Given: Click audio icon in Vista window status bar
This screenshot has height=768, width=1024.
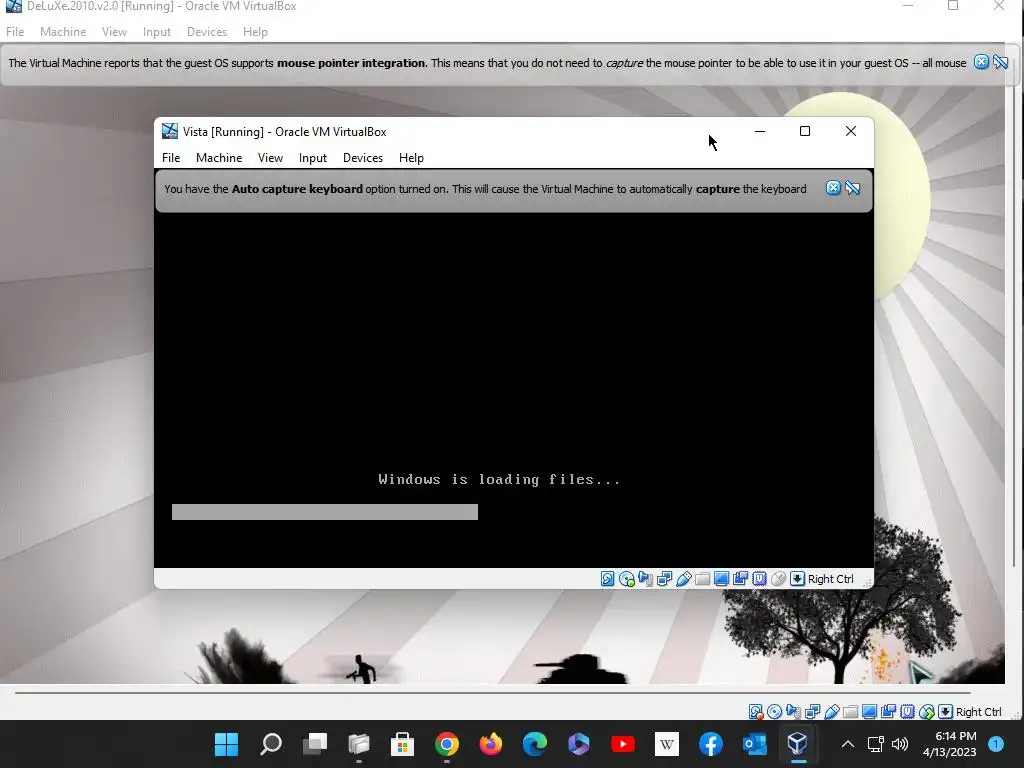Looking at the screenshot, I should click(645, 579).
